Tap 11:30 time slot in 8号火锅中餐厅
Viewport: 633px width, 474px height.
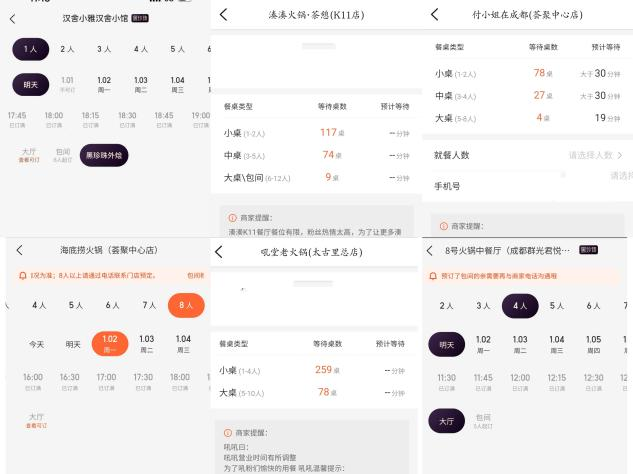[x=446, y=382]
